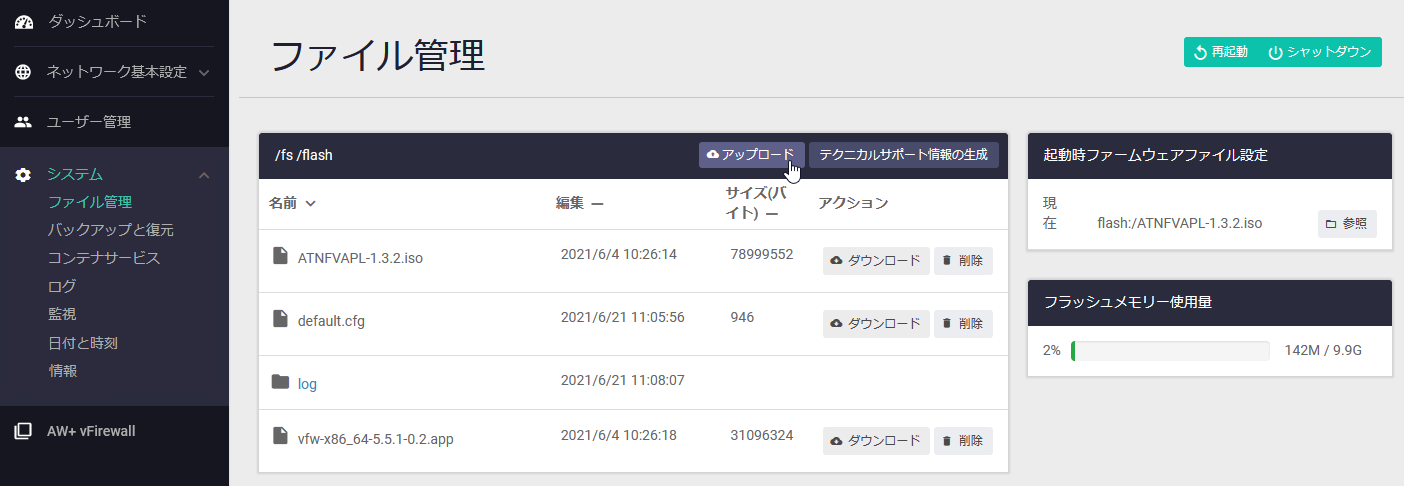
Task: Collapse the システム menu chevron
Action: (x=203, y=175)
